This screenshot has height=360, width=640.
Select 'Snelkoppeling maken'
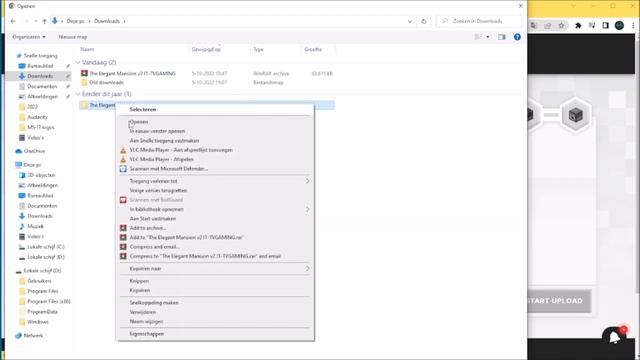(154, 302)
